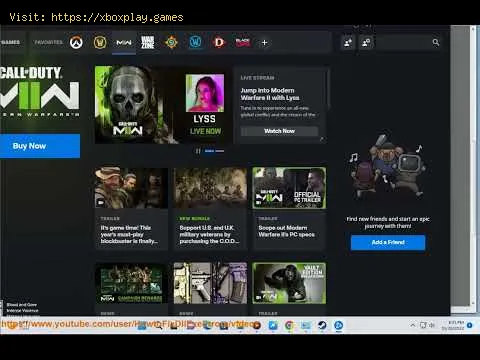This screenshot has height=360, width=480.
Task: Open the weapons news thumbnail
Action: point(210,283)
